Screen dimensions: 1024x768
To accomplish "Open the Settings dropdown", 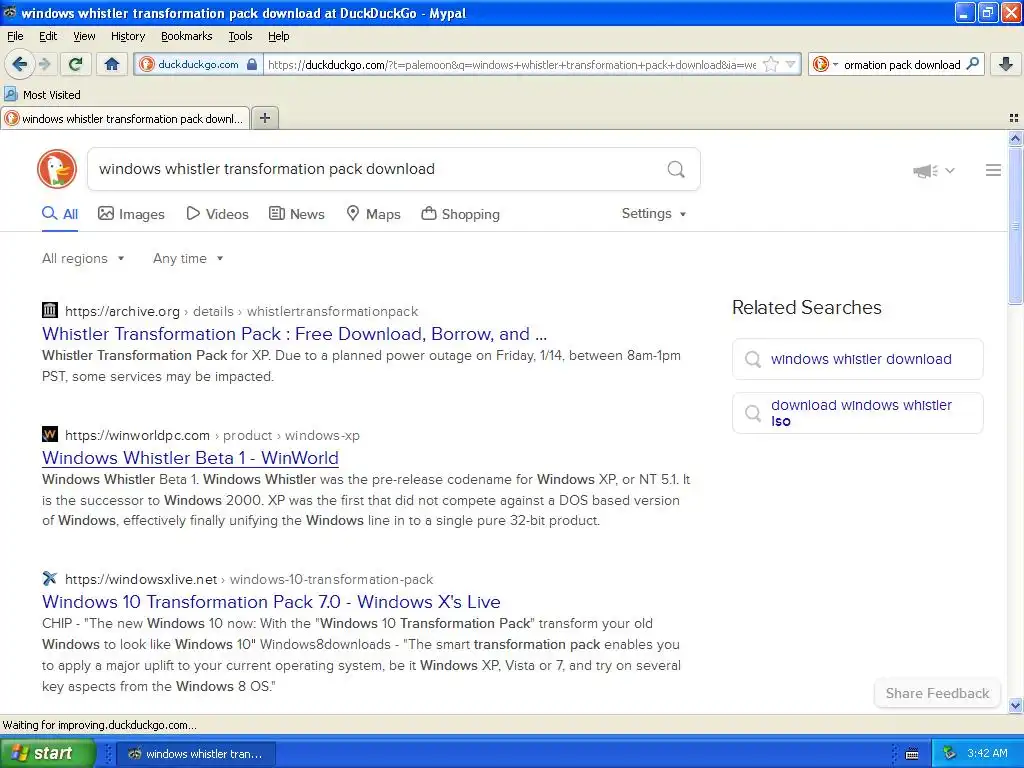I will click(x=654, y=214).
